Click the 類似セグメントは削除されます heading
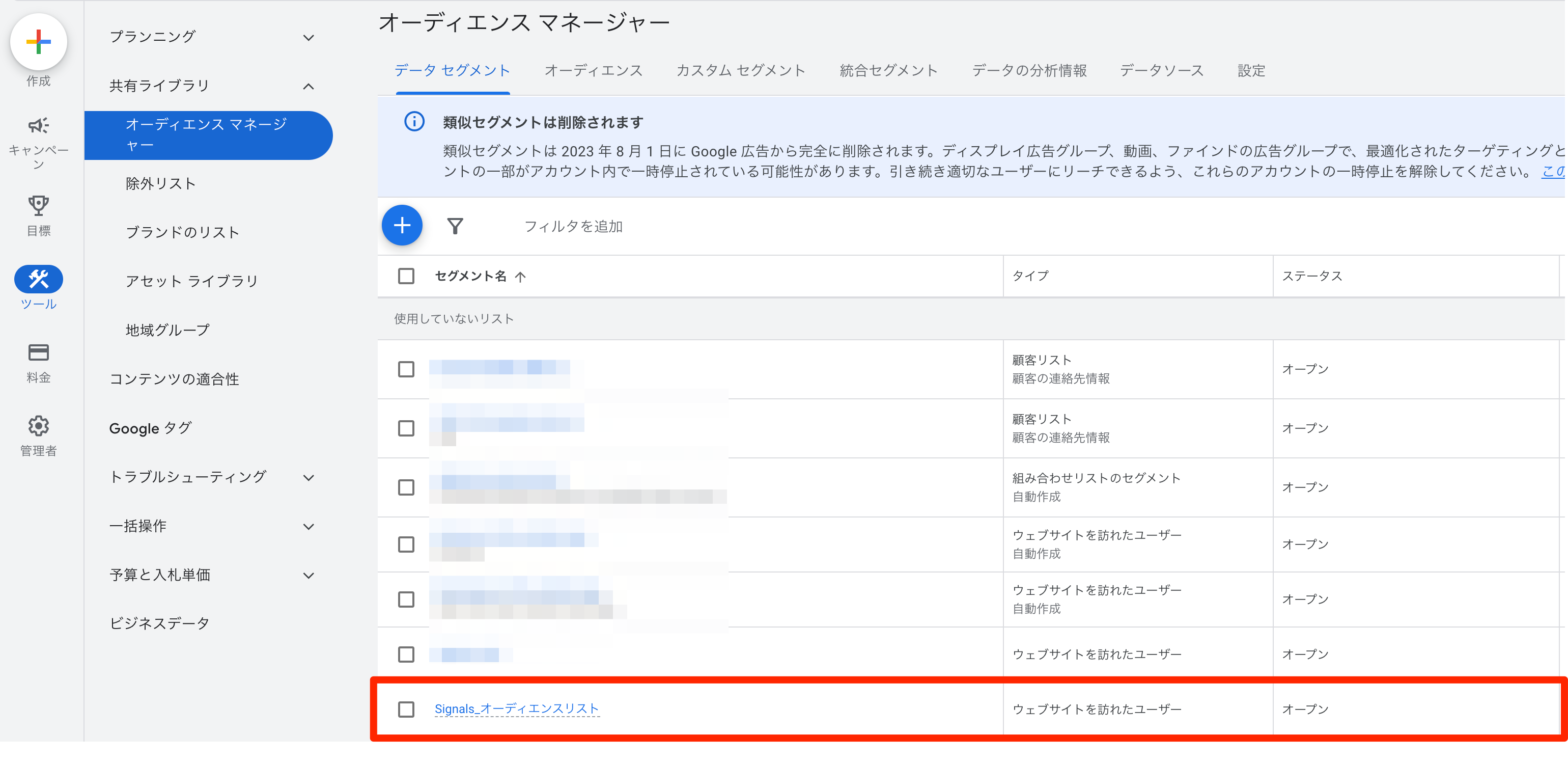The height and width of the screenshot is (763, 1568). tap(543, 122)
